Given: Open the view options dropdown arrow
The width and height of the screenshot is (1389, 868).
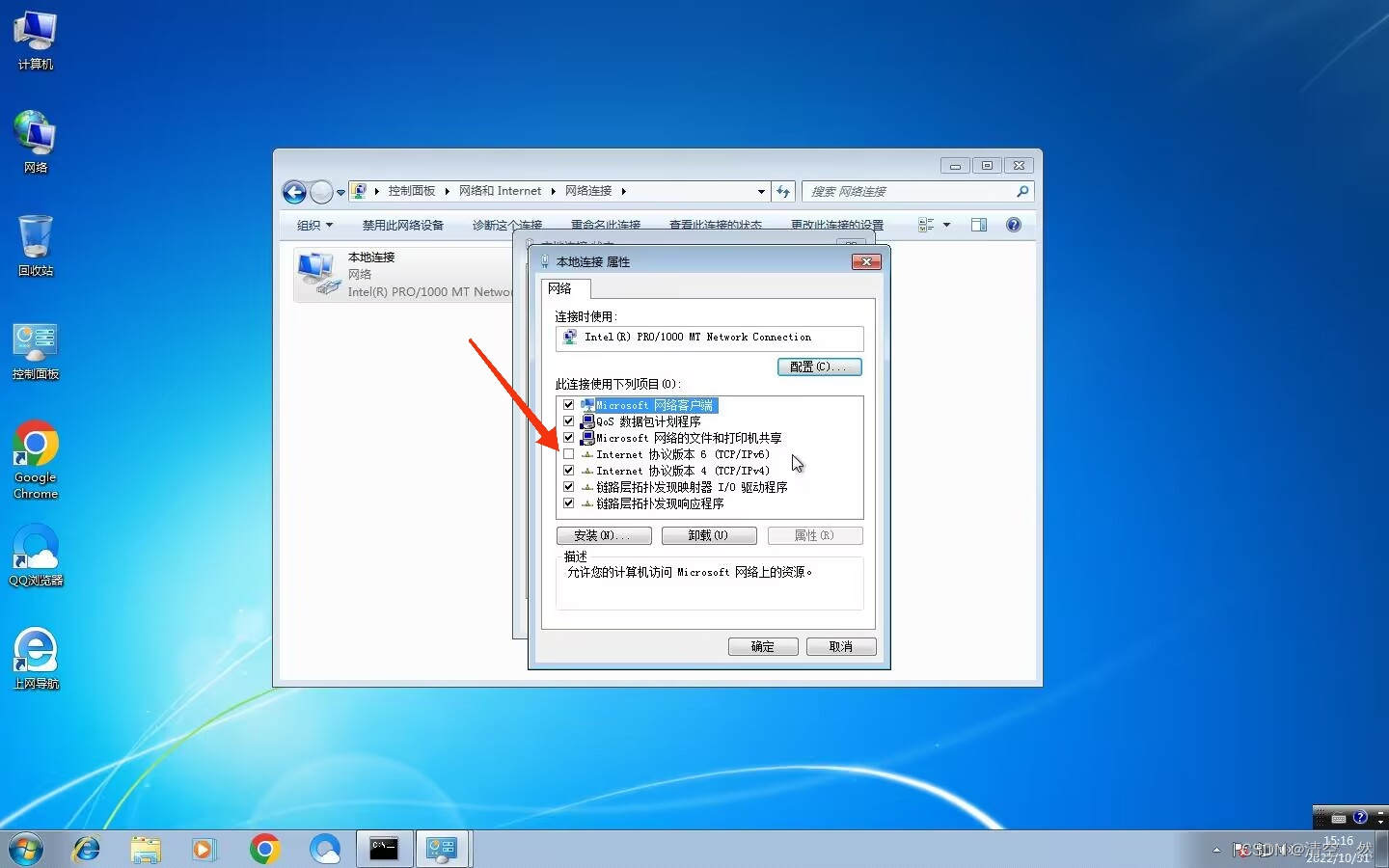Looking at the screenshot, I should click(946, 225).
